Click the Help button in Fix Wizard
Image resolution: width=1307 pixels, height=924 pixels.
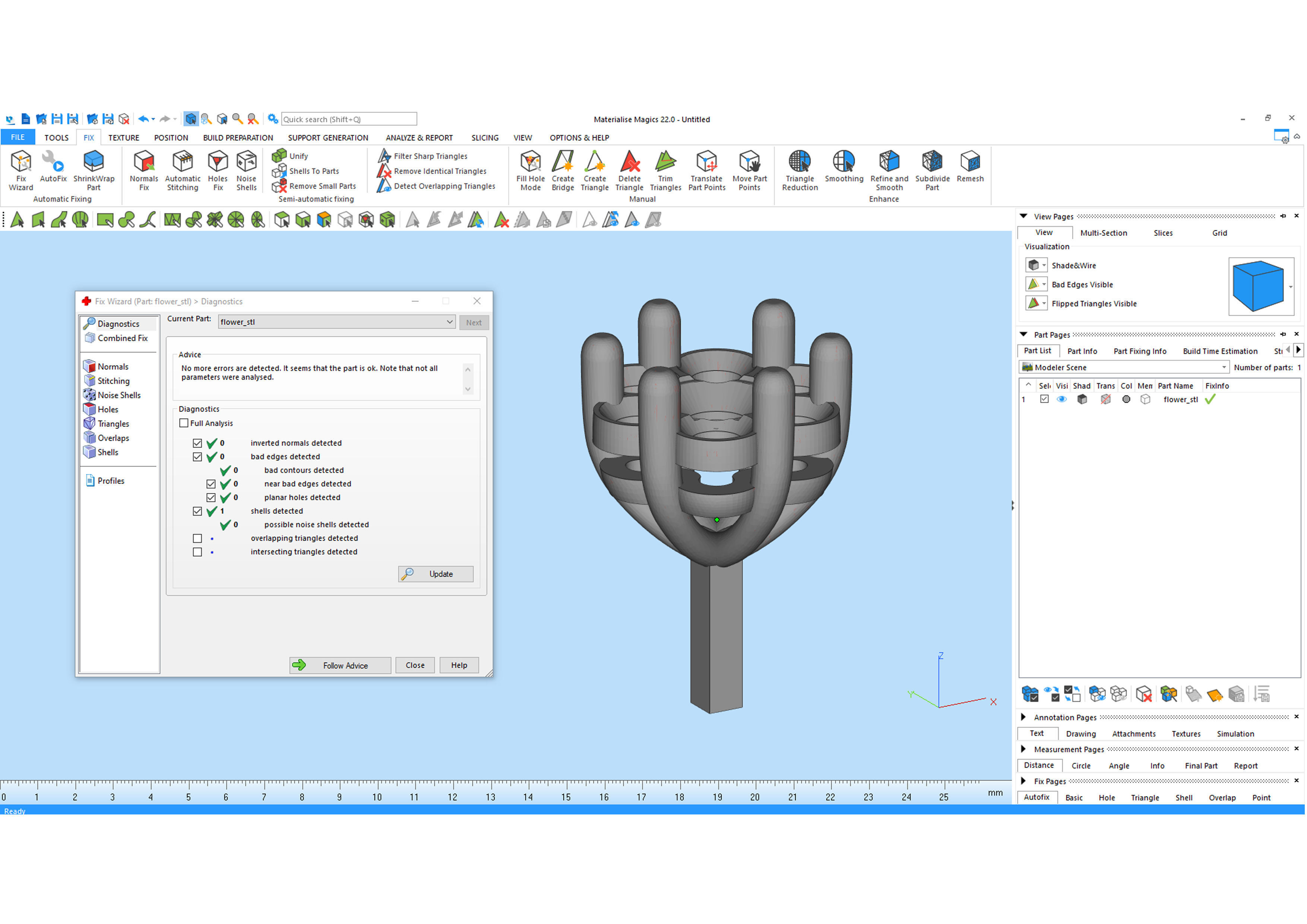coord(459,665)
